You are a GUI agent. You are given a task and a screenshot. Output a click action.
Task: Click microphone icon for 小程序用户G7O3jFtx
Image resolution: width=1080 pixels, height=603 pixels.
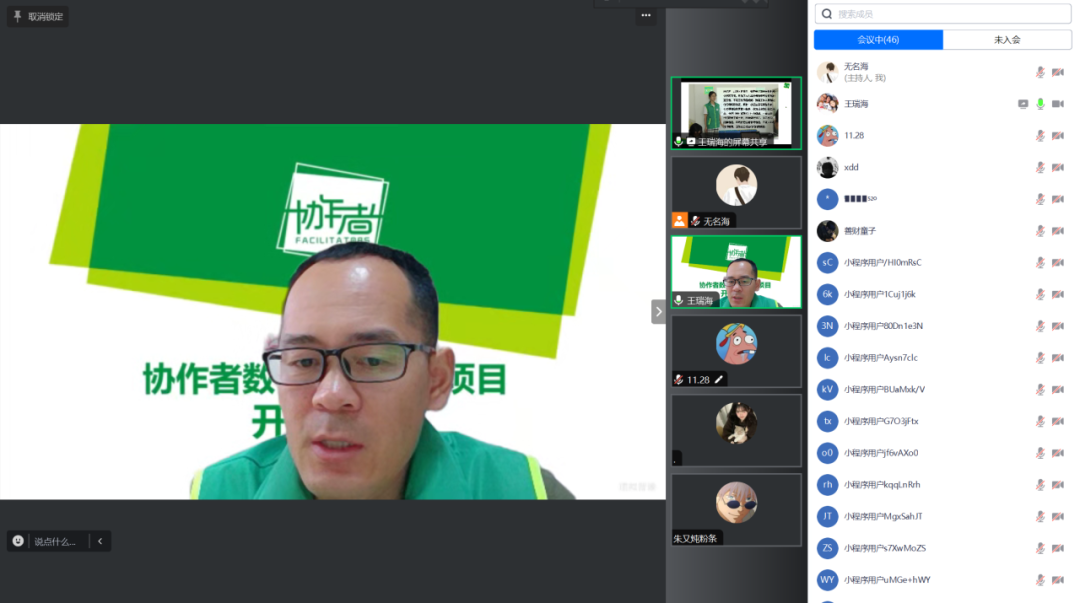1040,421
